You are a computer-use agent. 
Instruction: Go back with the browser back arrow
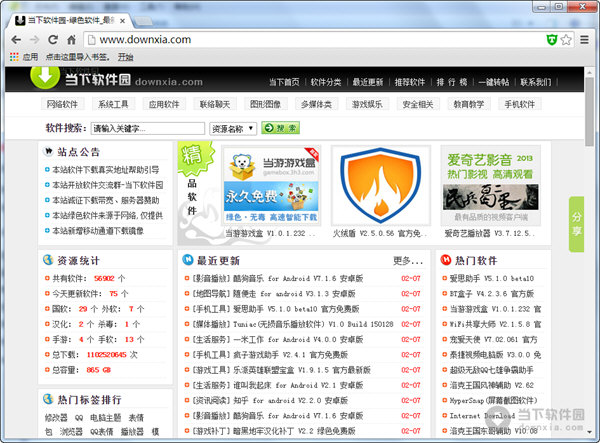(16, 39)
